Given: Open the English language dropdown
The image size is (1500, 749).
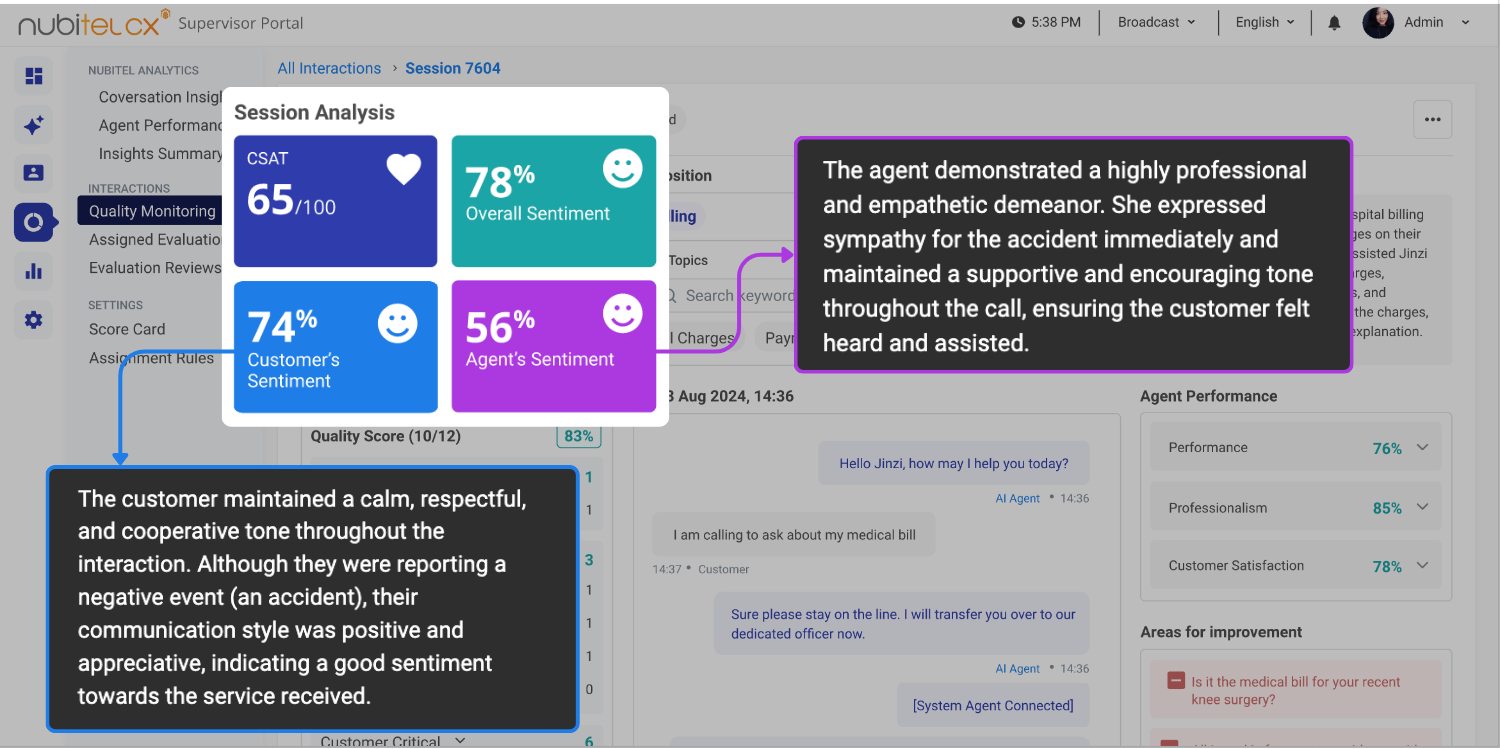Looking at the screenshot, I should coord(1264,22).
